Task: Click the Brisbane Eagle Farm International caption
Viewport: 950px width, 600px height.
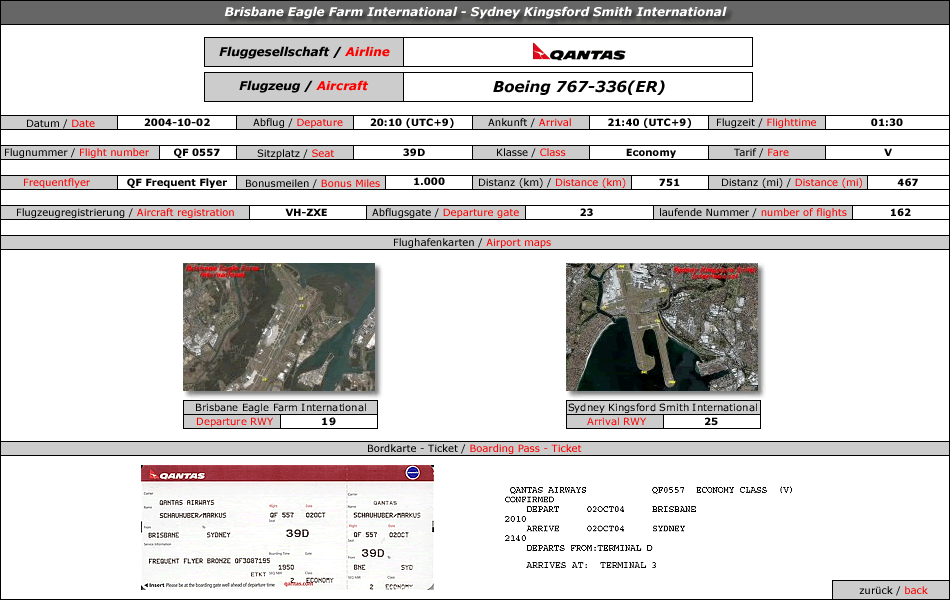Action: click(281, 407)
